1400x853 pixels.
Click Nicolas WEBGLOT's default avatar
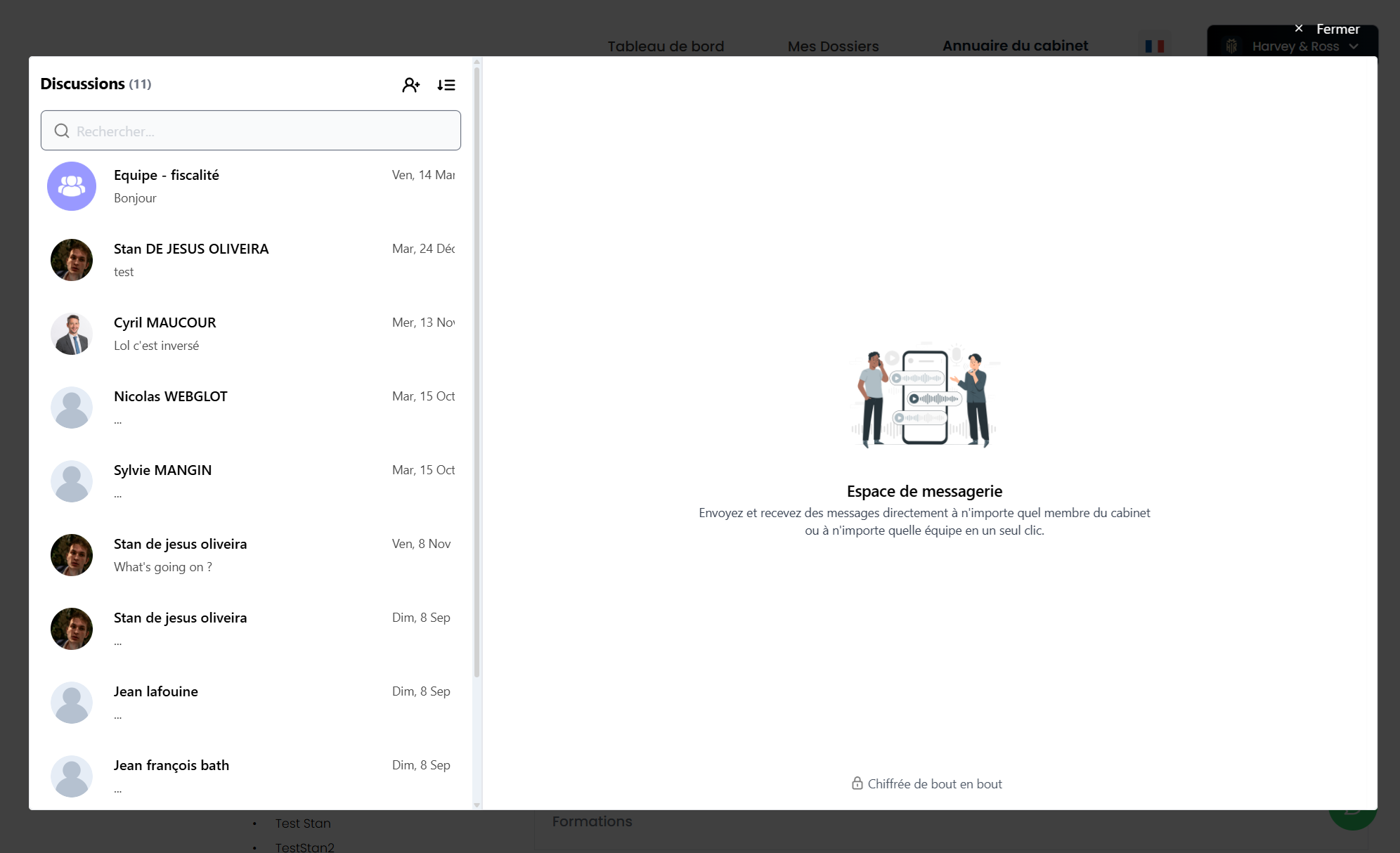(72, 408)
